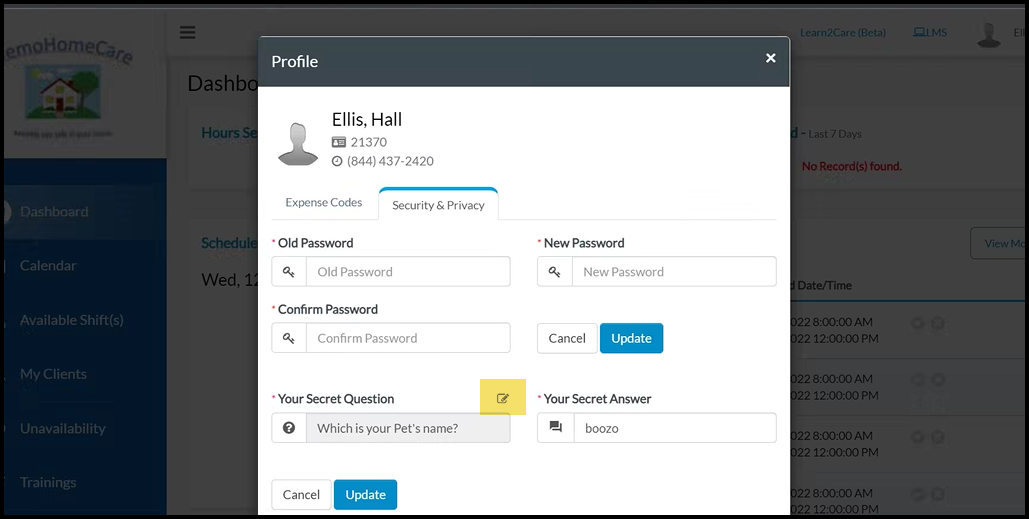This screenshot has height=519, width=1029.
Task: Click the key icon beside New Password
Action: click(555, 272)
